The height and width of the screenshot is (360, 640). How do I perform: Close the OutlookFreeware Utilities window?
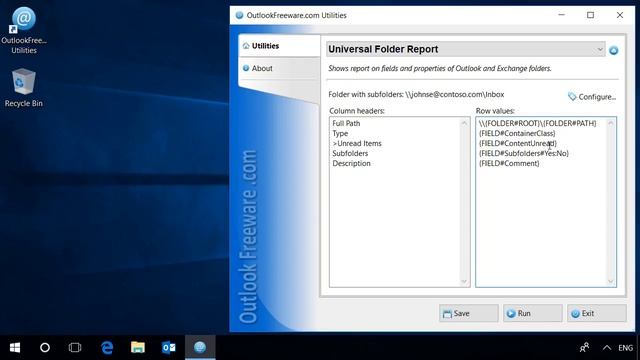620,15
